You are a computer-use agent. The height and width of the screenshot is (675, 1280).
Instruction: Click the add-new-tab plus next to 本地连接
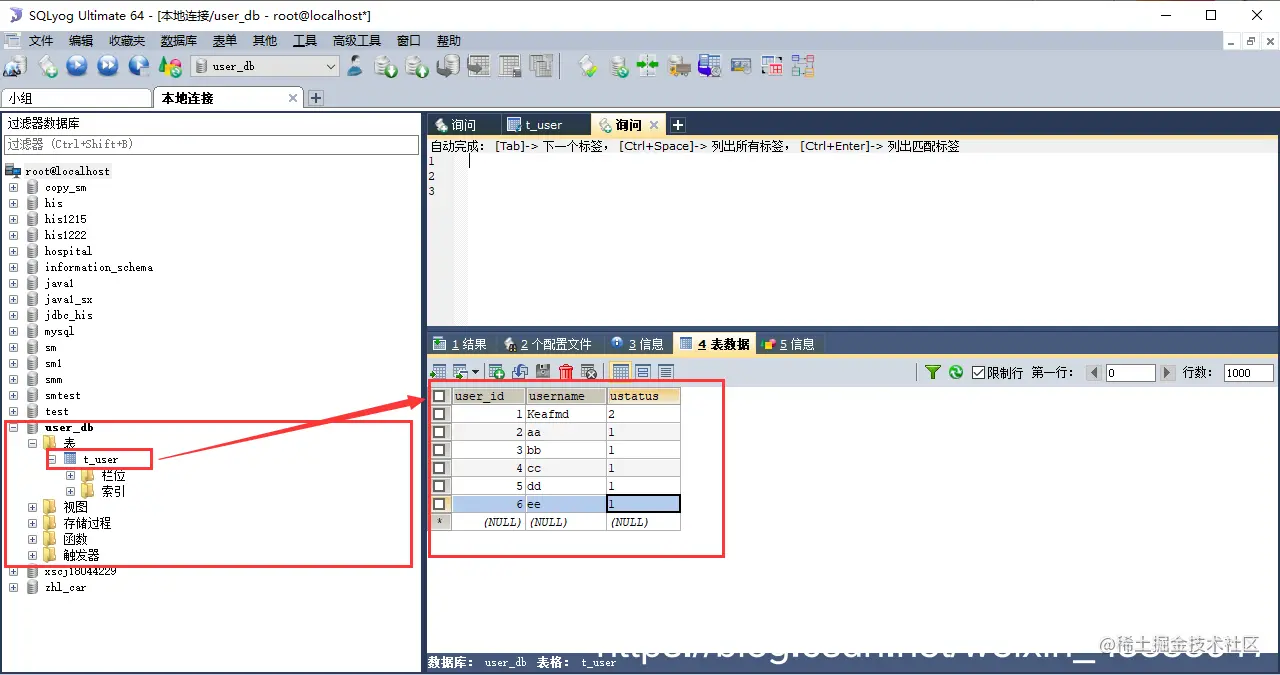(316, 98)
